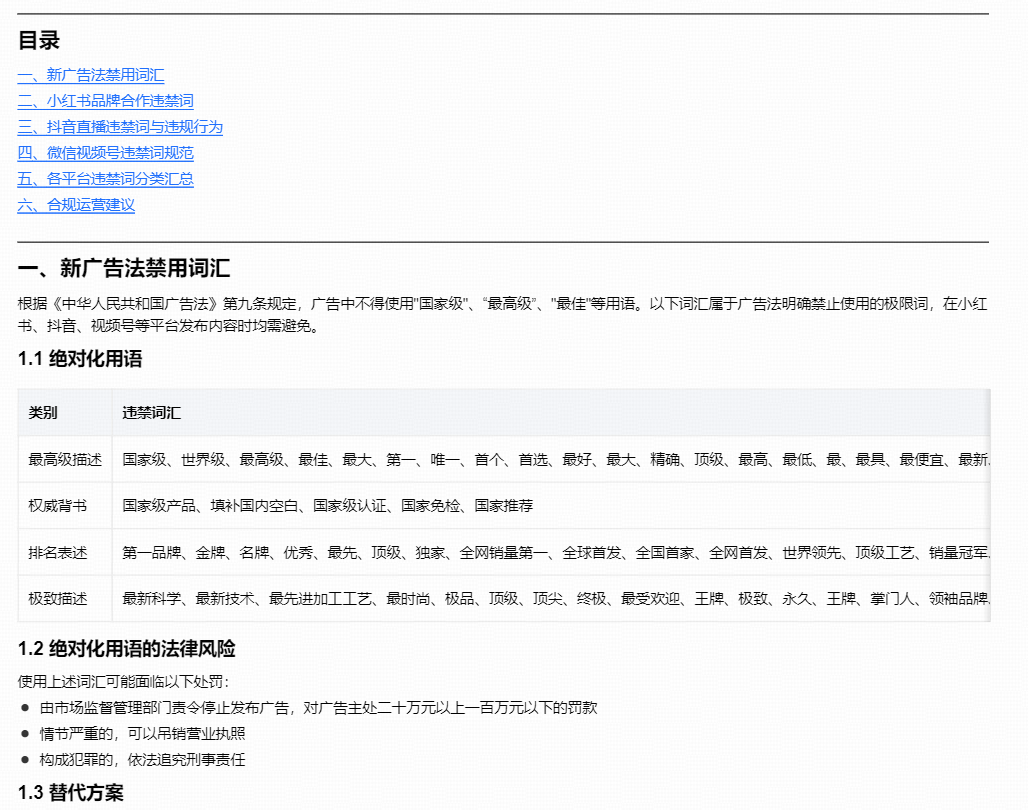Select the 极致描述 row label
The image size is (1028, 810).
click(x=58, y=598)
